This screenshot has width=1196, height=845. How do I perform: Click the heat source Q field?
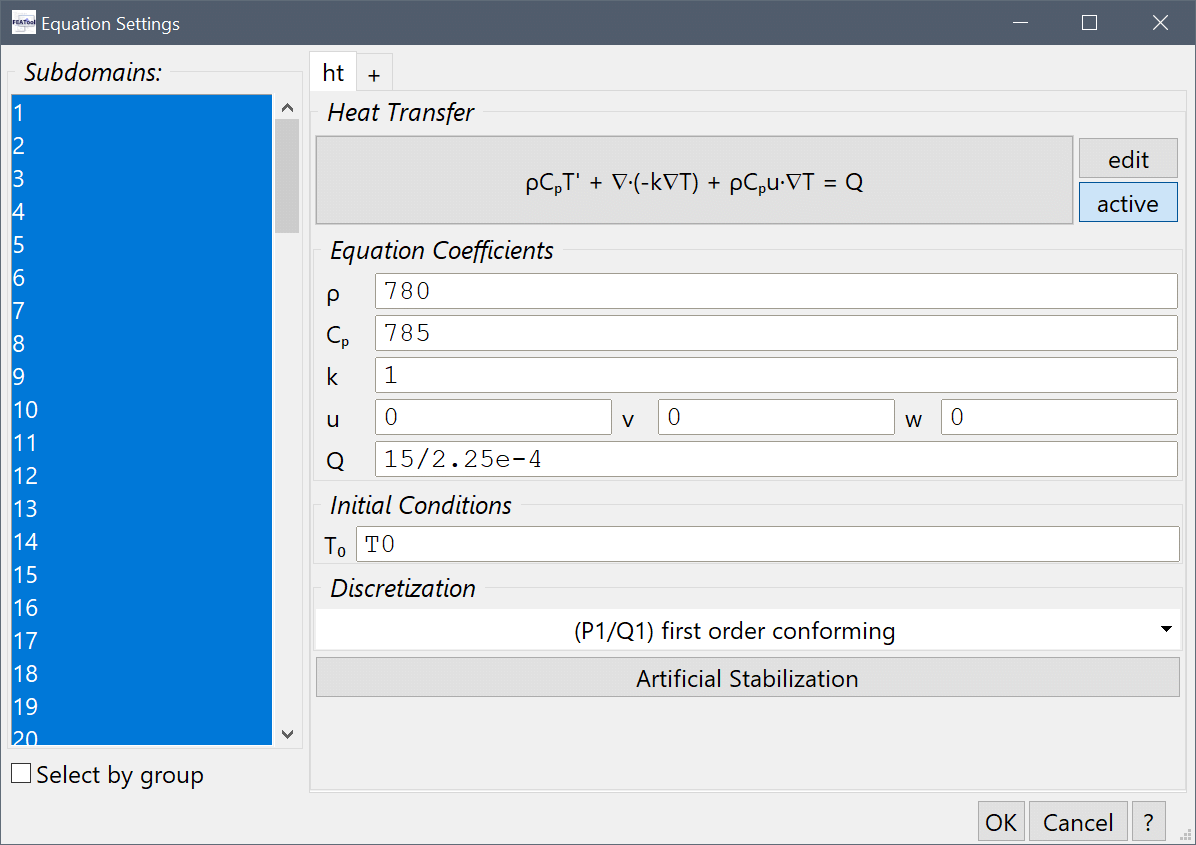click(775, 459)
